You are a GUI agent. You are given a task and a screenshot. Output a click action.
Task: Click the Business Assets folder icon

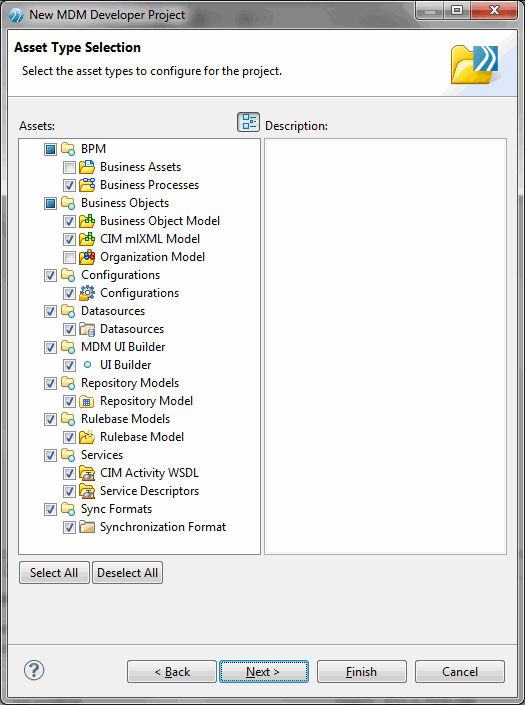(87, 167)
